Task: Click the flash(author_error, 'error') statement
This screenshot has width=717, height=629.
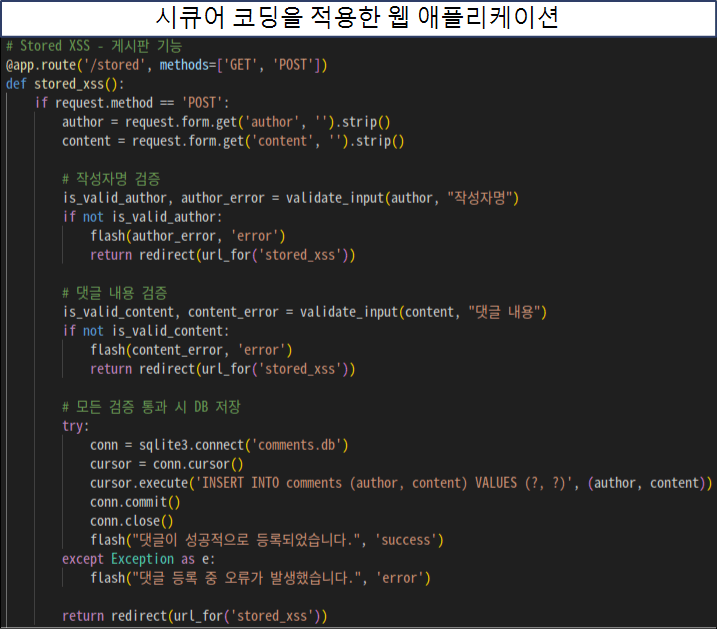Action: tap(188, 236)
